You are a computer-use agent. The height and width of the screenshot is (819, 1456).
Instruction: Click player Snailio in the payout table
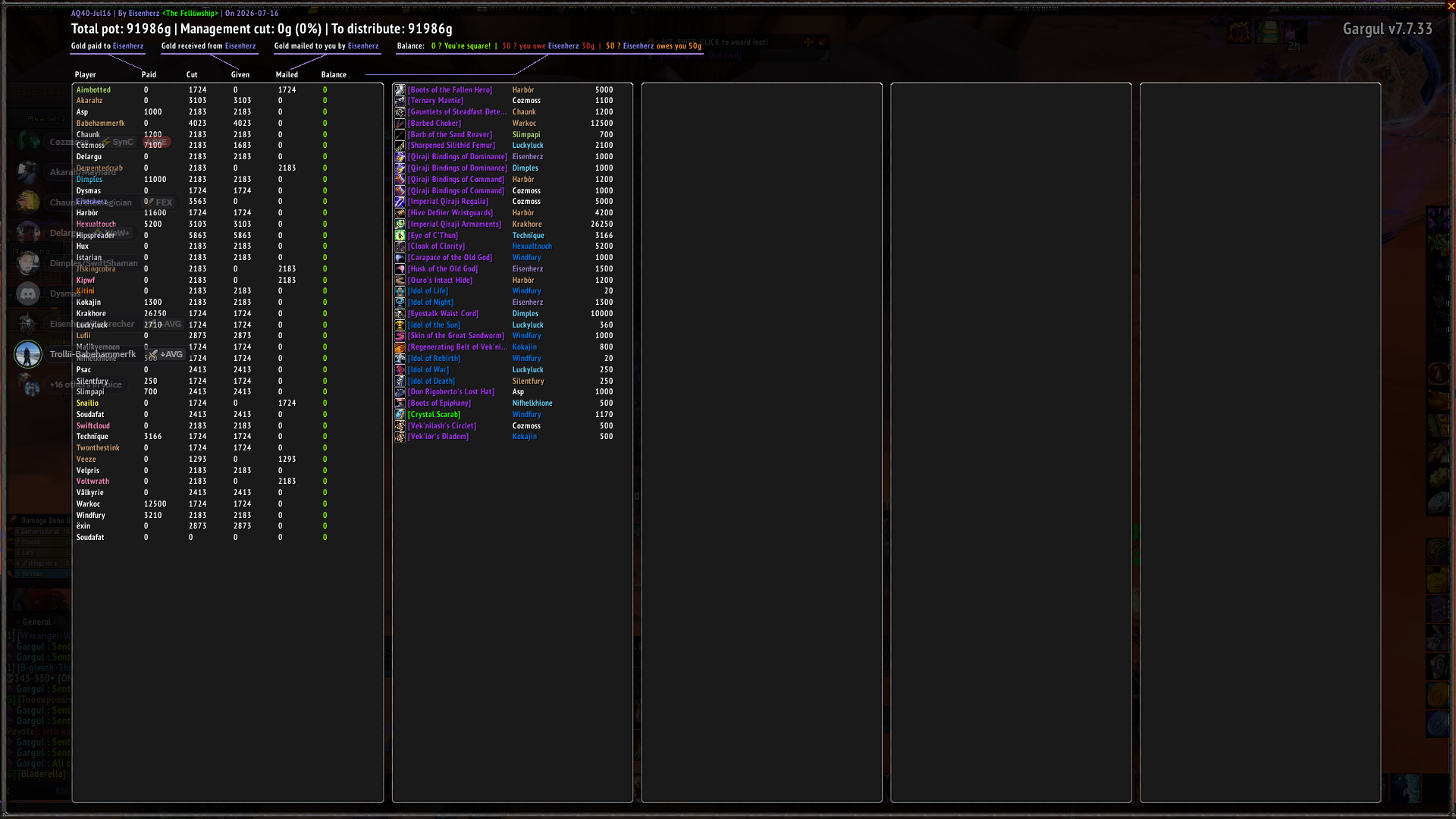[87, 403]
